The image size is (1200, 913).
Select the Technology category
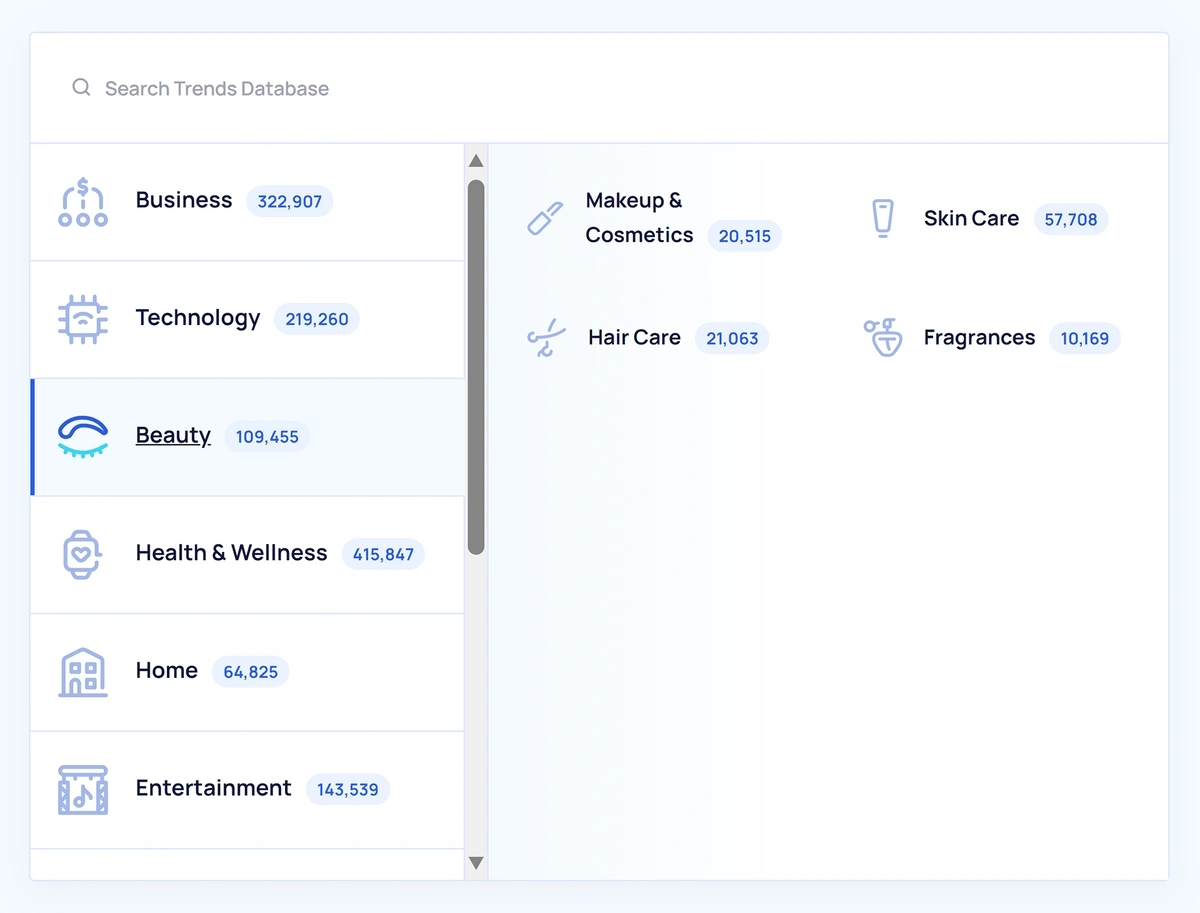(x=247, y=319)
